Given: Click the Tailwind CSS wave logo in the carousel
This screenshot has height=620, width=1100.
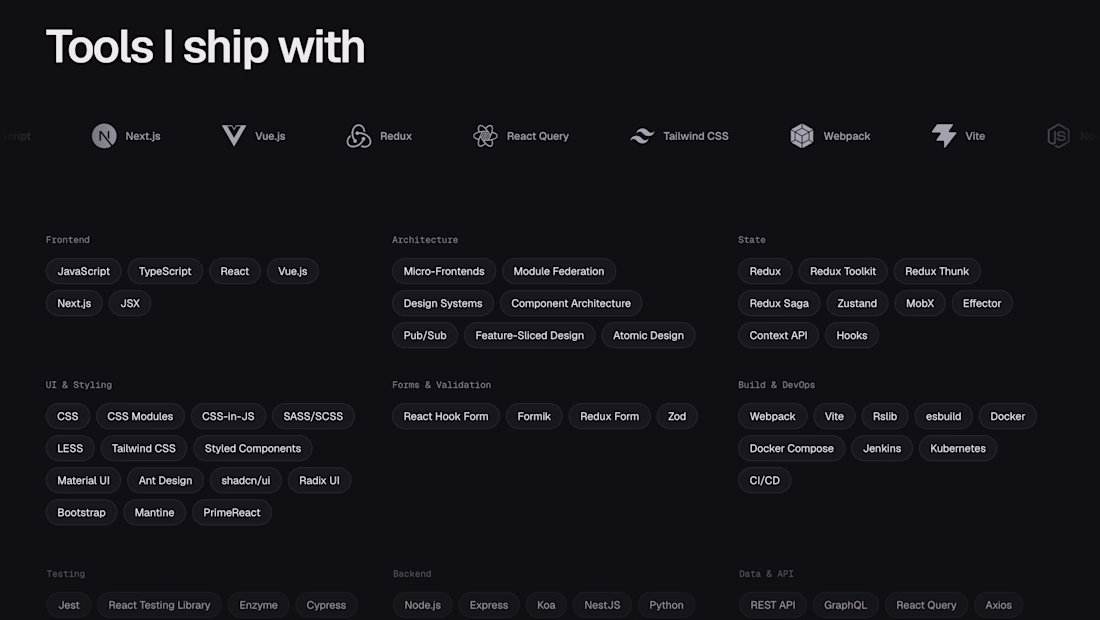Looking at the screenshot, I should click(x=642, y=136).
